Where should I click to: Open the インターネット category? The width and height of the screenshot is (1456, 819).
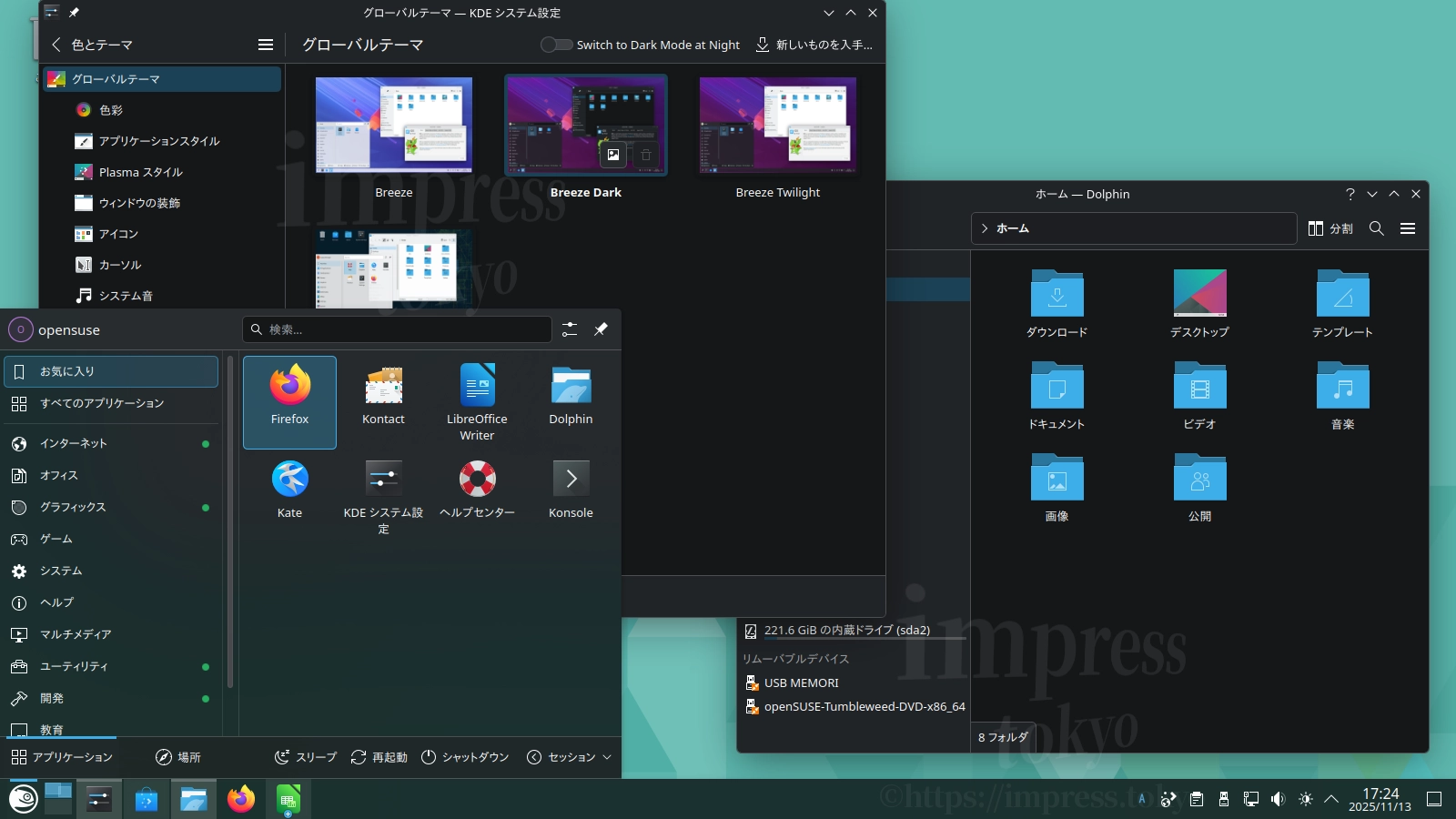(111, 443)
